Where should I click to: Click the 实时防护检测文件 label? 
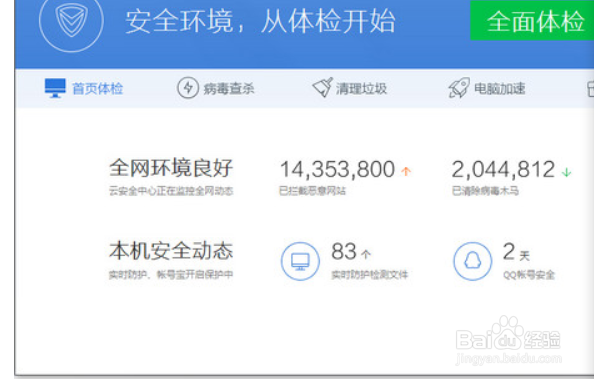(x=369, y=274)
